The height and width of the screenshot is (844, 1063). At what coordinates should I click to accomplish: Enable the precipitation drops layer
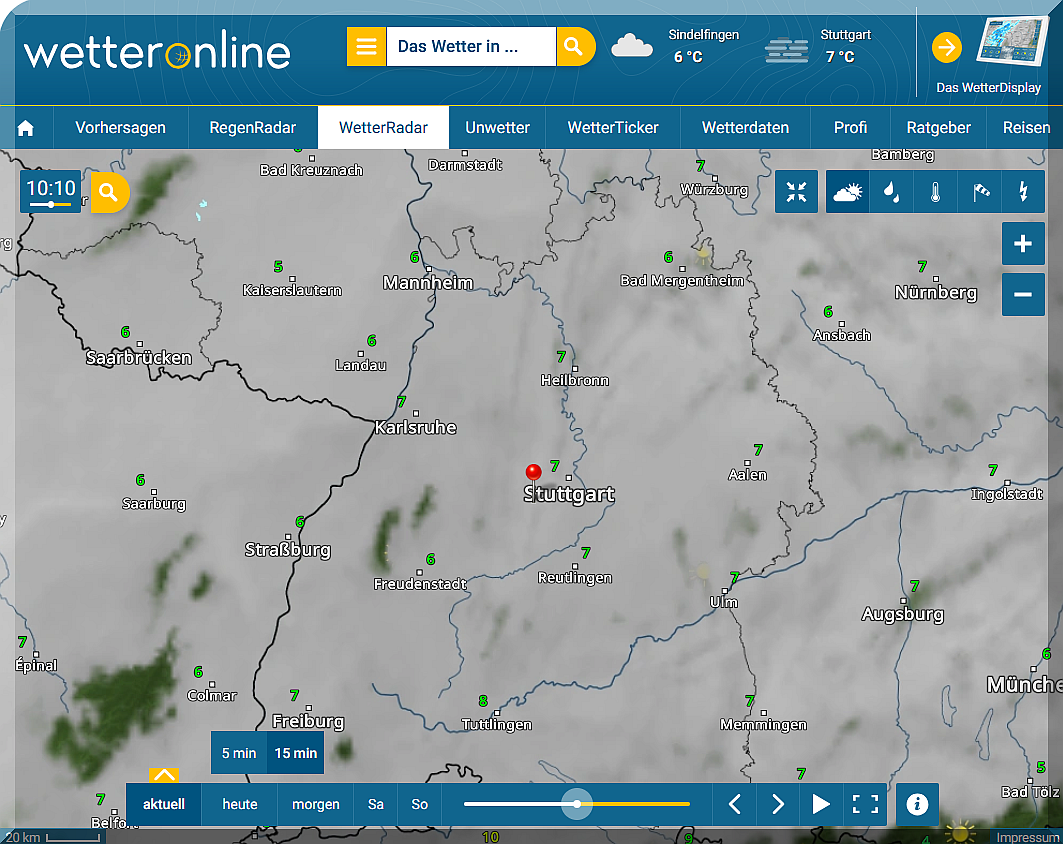click(x=890, y=192)
